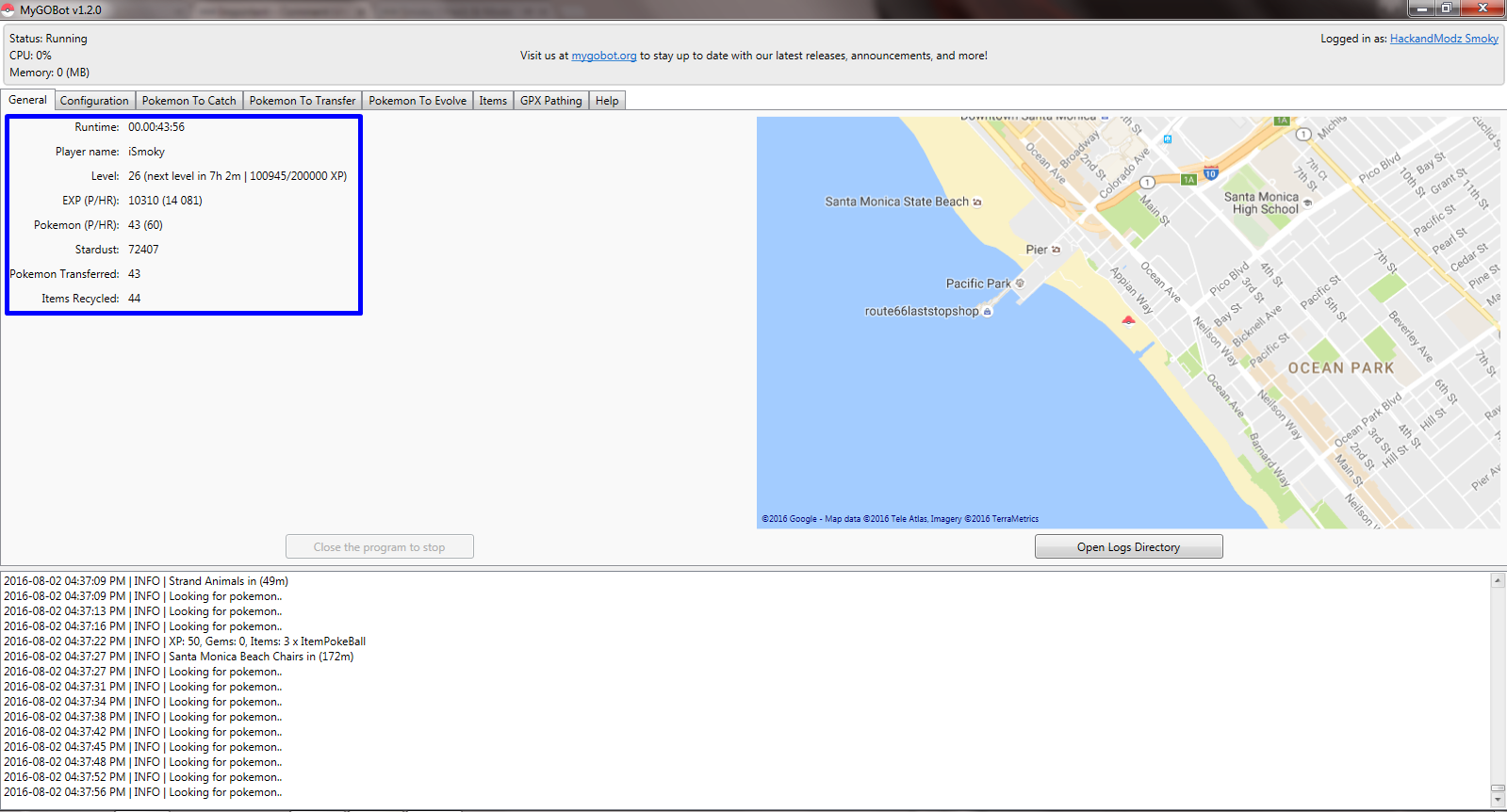Click the Level 26 progress text
1507x812 pixels.
click(238, 176)
